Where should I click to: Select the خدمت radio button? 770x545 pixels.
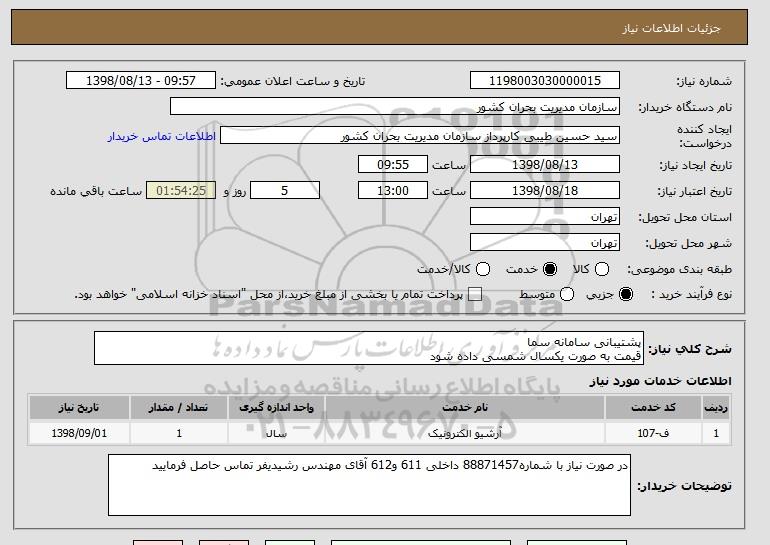(550, 269)
